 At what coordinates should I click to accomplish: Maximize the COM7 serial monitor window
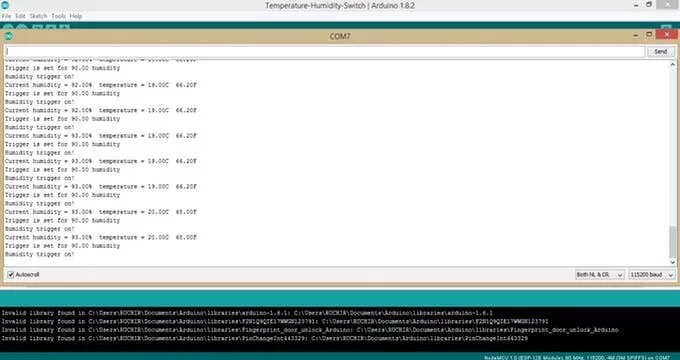(649, 35)
